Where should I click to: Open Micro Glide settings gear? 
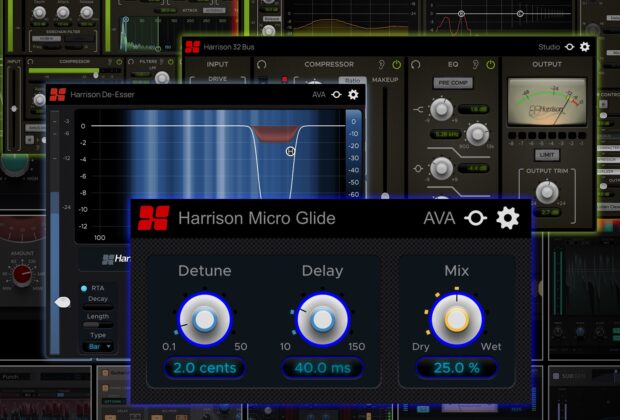coord(508,218)
